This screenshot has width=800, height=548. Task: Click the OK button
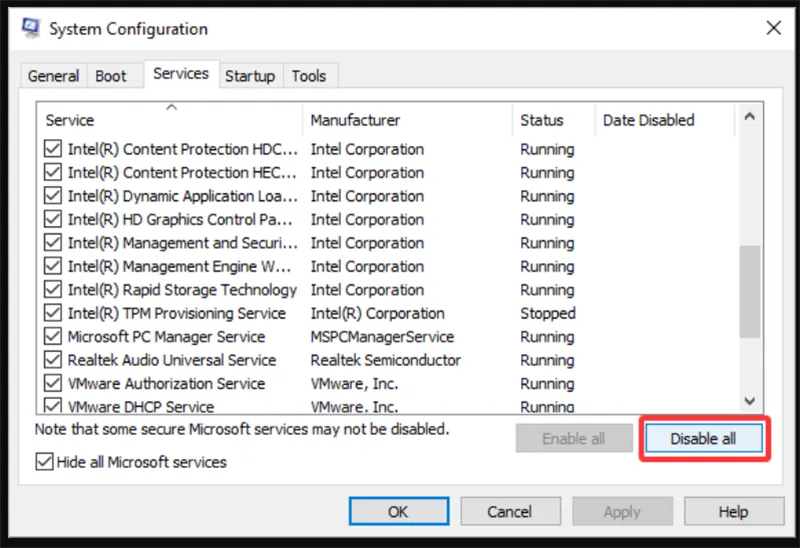(398, 511)
